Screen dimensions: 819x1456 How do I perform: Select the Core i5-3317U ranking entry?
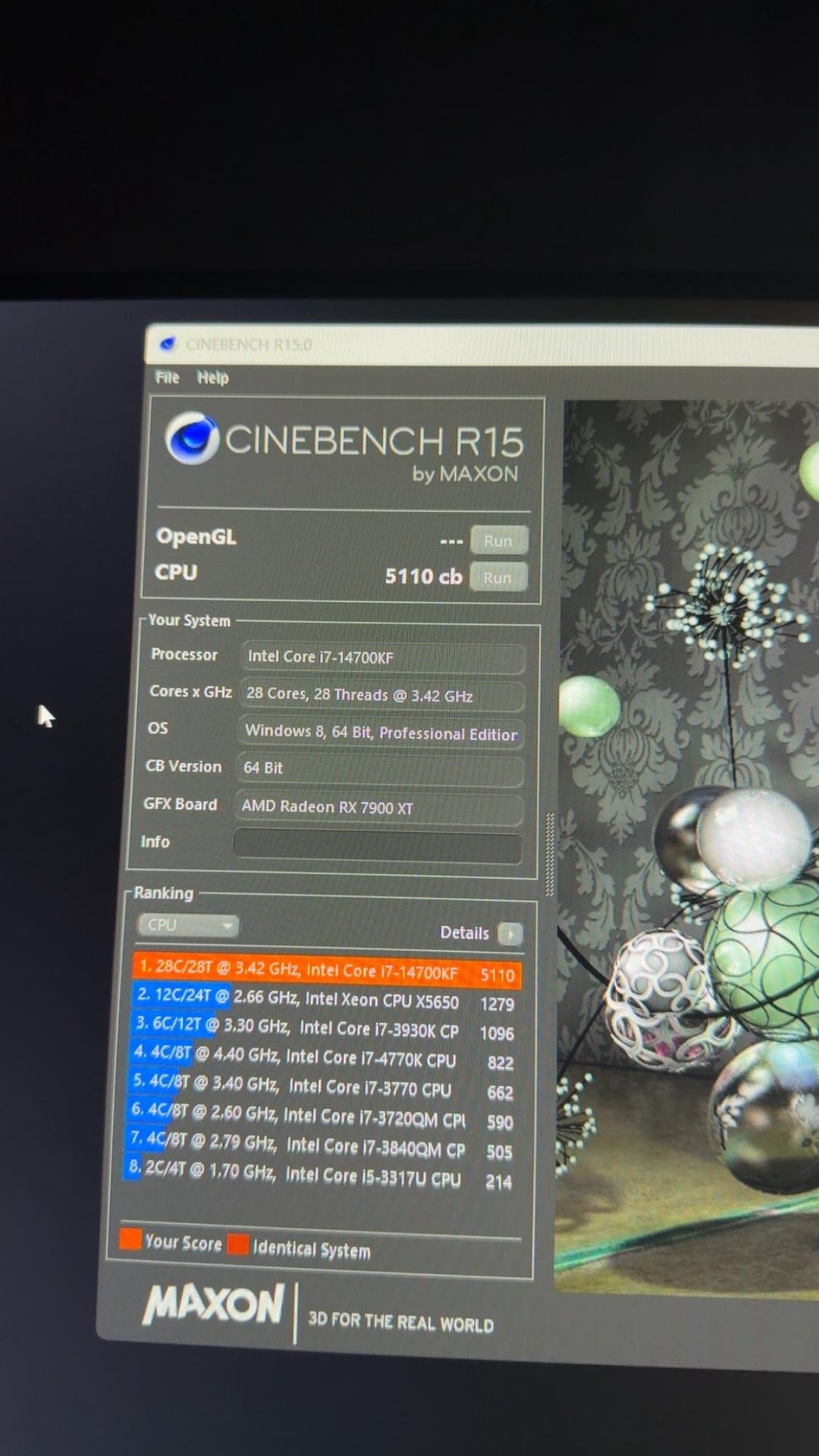click(x=318, y=1175)
